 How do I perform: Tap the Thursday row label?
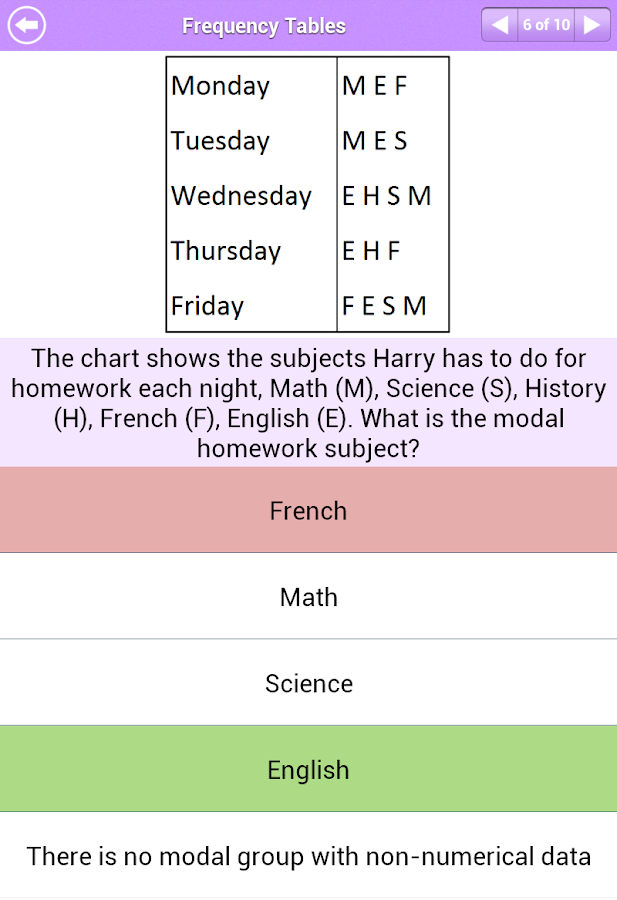point(226,251)
